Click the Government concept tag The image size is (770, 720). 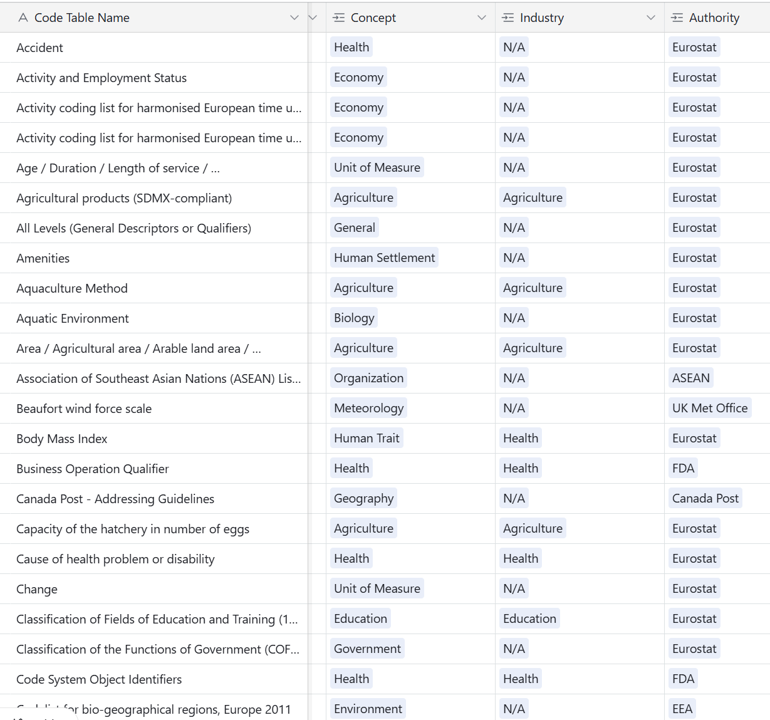[367, 649]
